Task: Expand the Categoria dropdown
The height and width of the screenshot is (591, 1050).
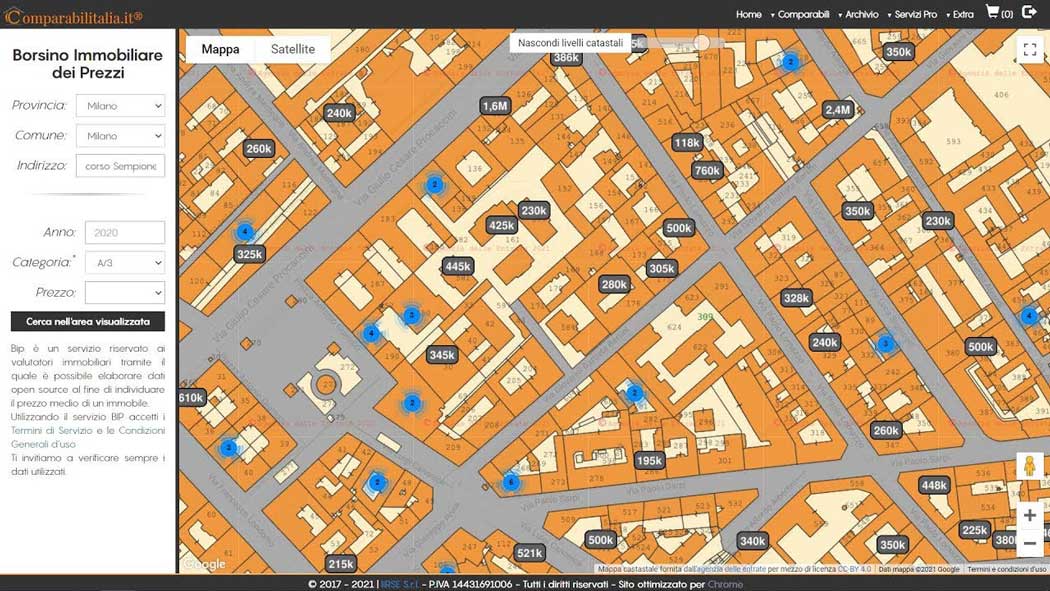Action: [x=124, y=263]
